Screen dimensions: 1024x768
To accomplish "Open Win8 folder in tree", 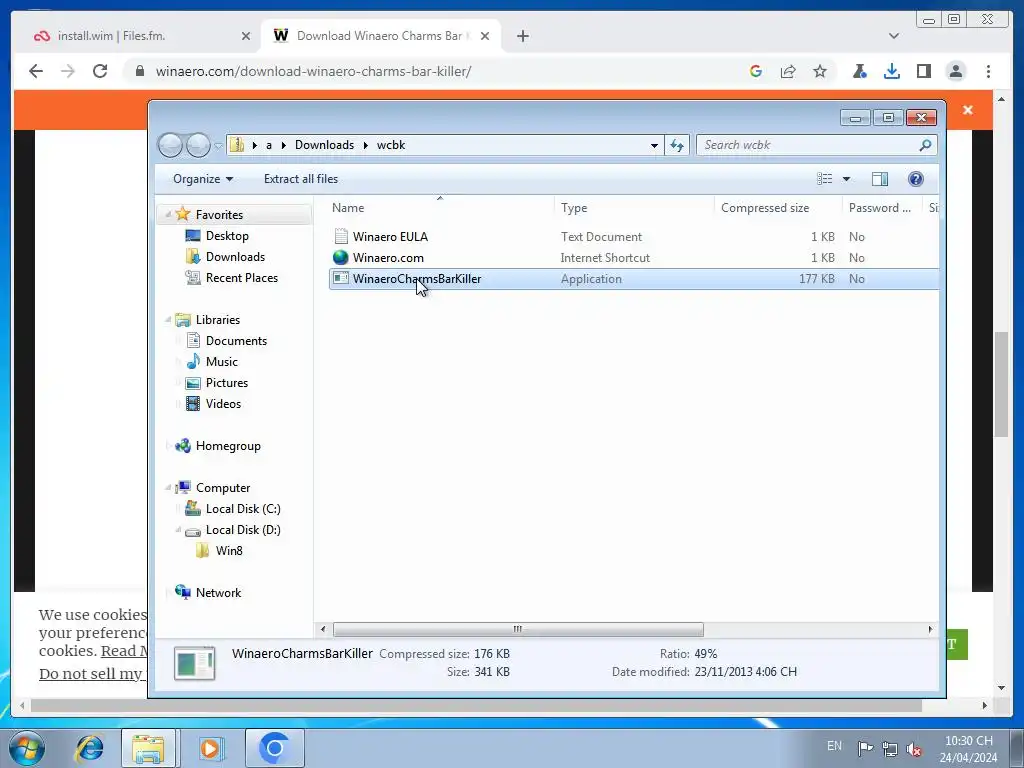I will click(229, 551).
